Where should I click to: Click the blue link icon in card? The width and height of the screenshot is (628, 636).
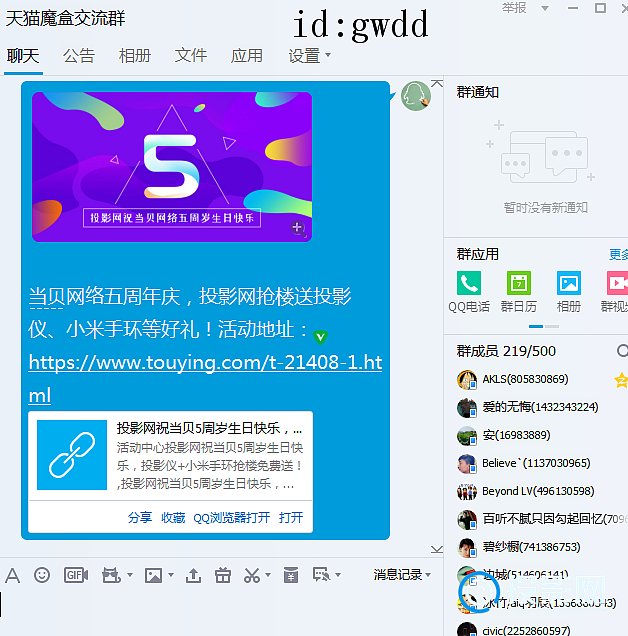72,455
